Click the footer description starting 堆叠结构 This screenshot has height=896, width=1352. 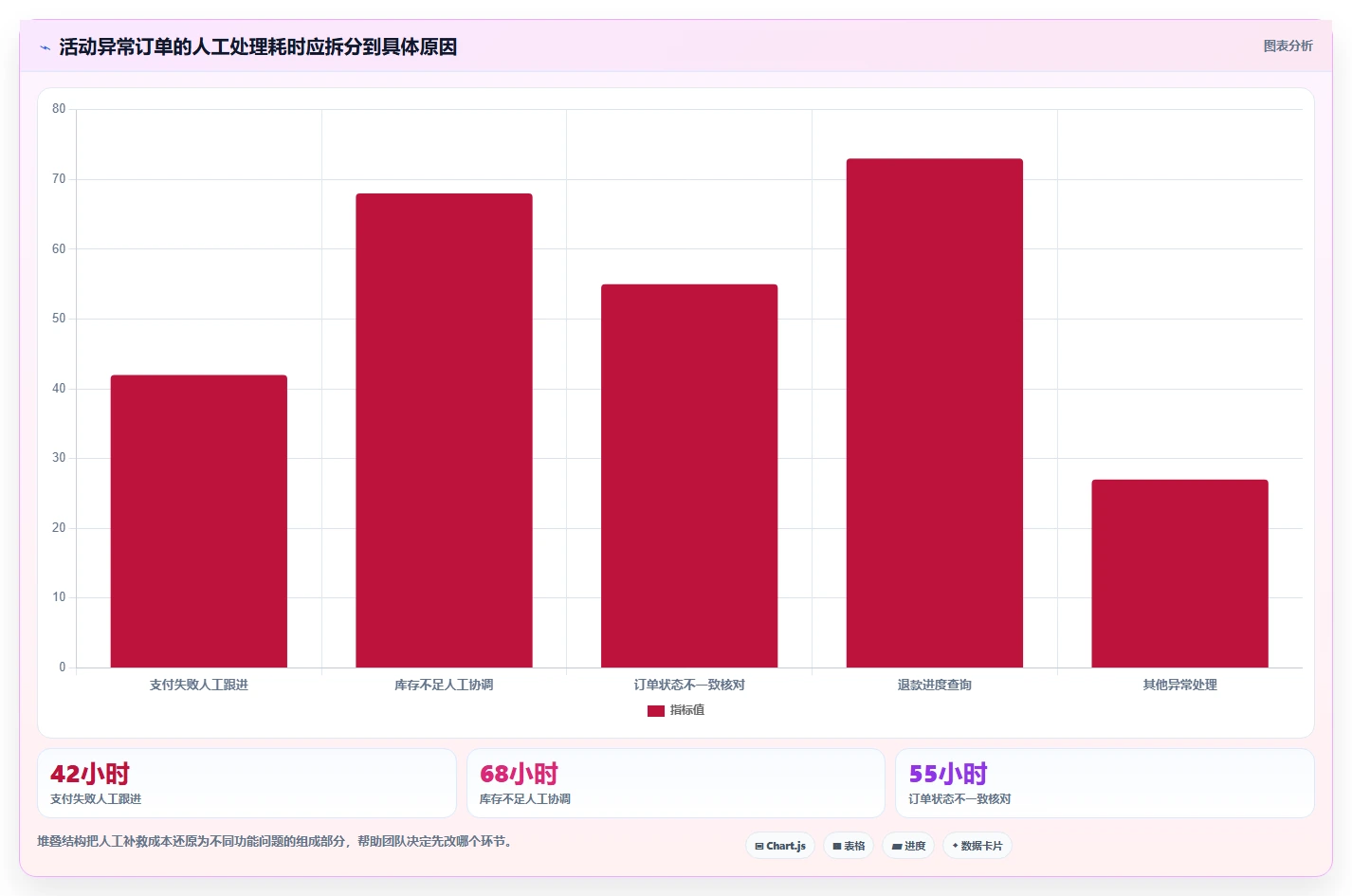click(277, 841)
